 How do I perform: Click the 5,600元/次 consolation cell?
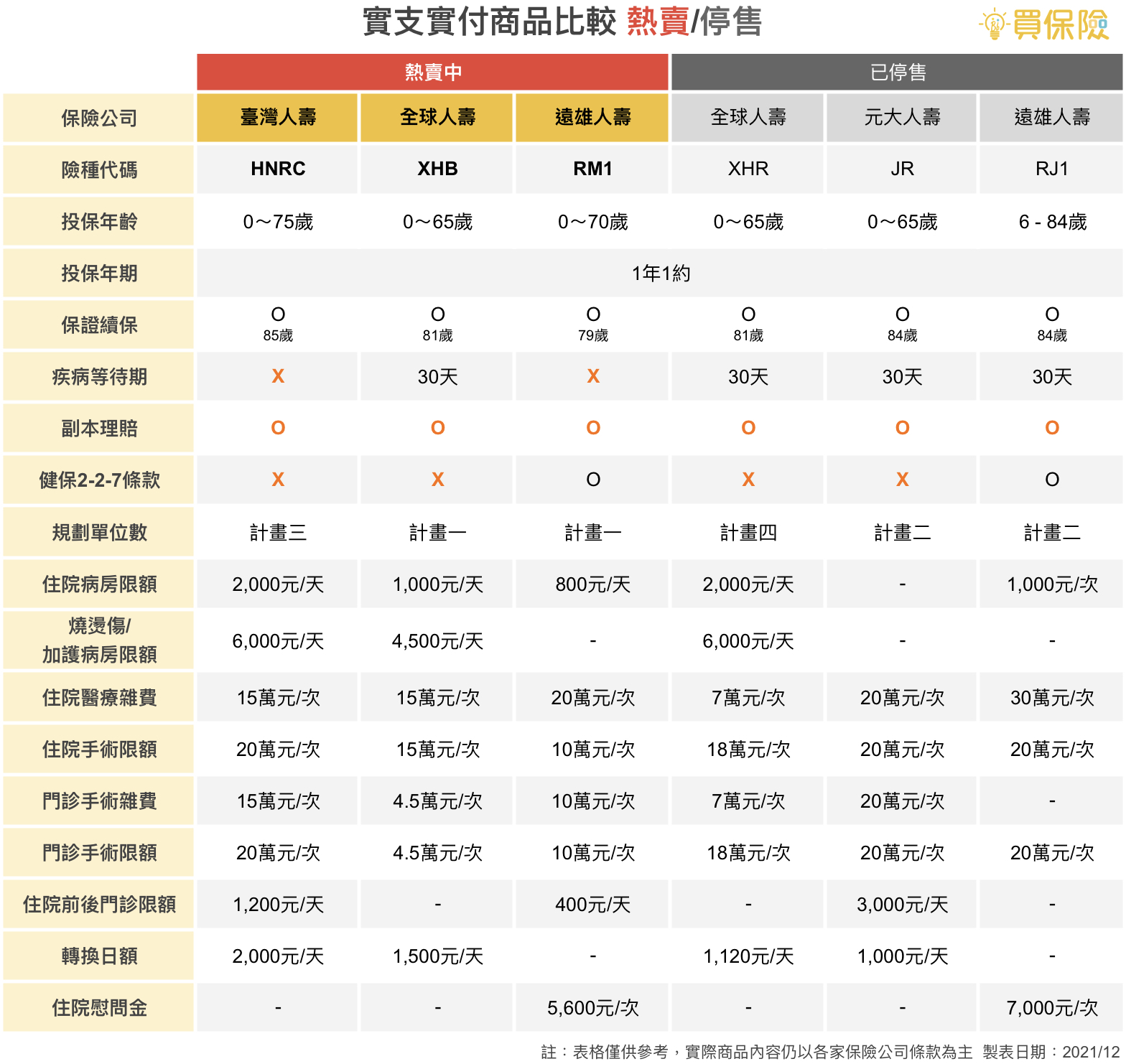(592, 1008)
